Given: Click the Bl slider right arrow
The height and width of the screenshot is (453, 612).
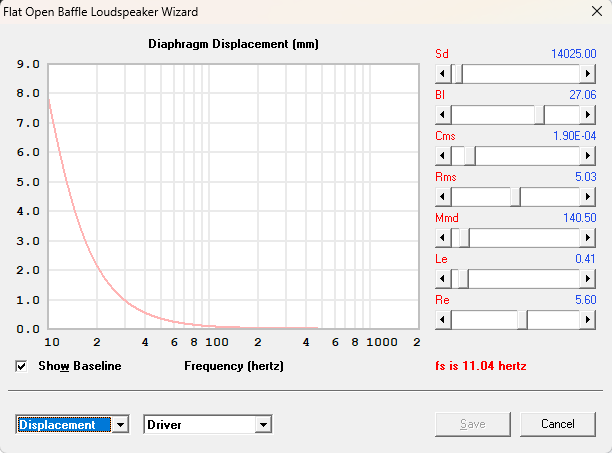Looking at the screenshot, I should point(587,115).
